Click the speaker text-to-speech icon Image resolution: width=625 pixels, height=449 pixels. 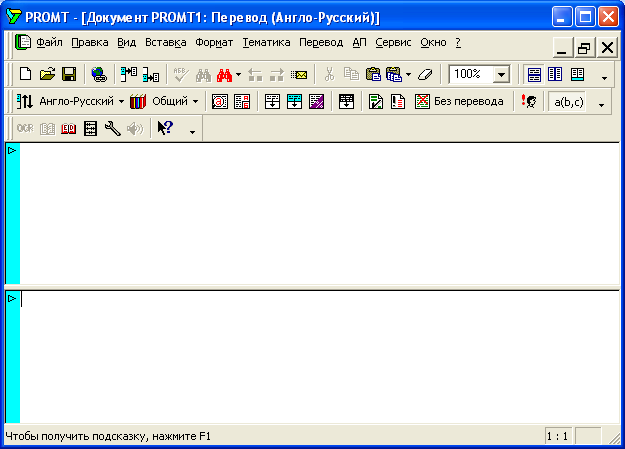click(135, 128)
